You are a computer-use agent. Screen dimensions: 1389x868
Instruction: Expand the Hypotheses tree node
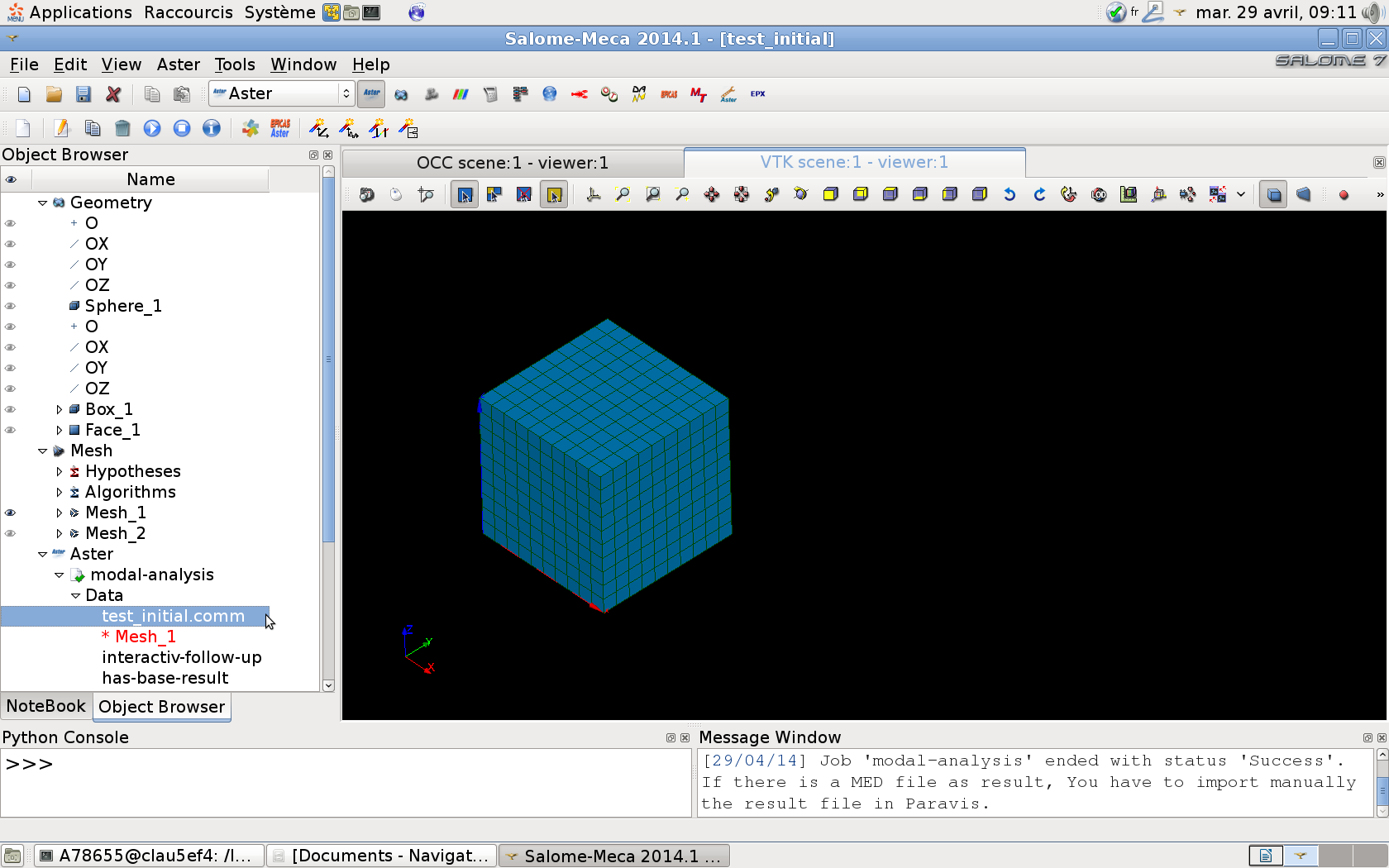59,471
